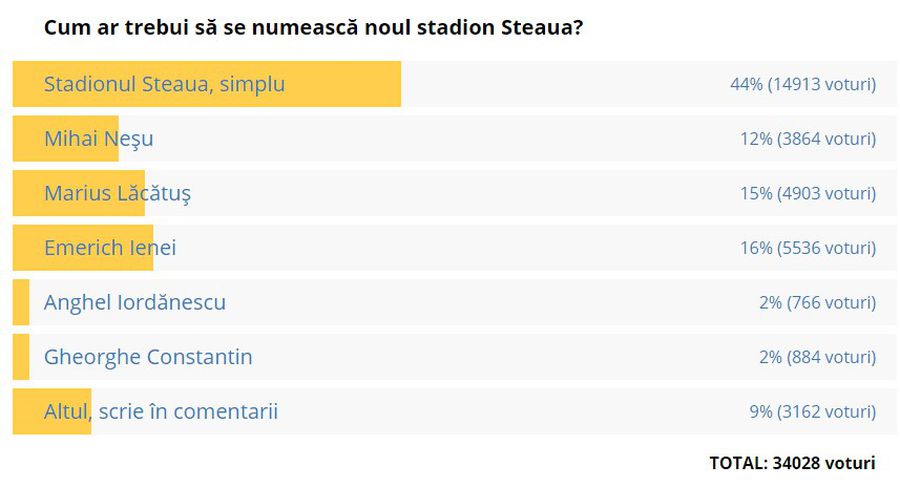Click the short yellow bar of Gheorghe Constantin

pyautogui.click(x=21, y=357)
